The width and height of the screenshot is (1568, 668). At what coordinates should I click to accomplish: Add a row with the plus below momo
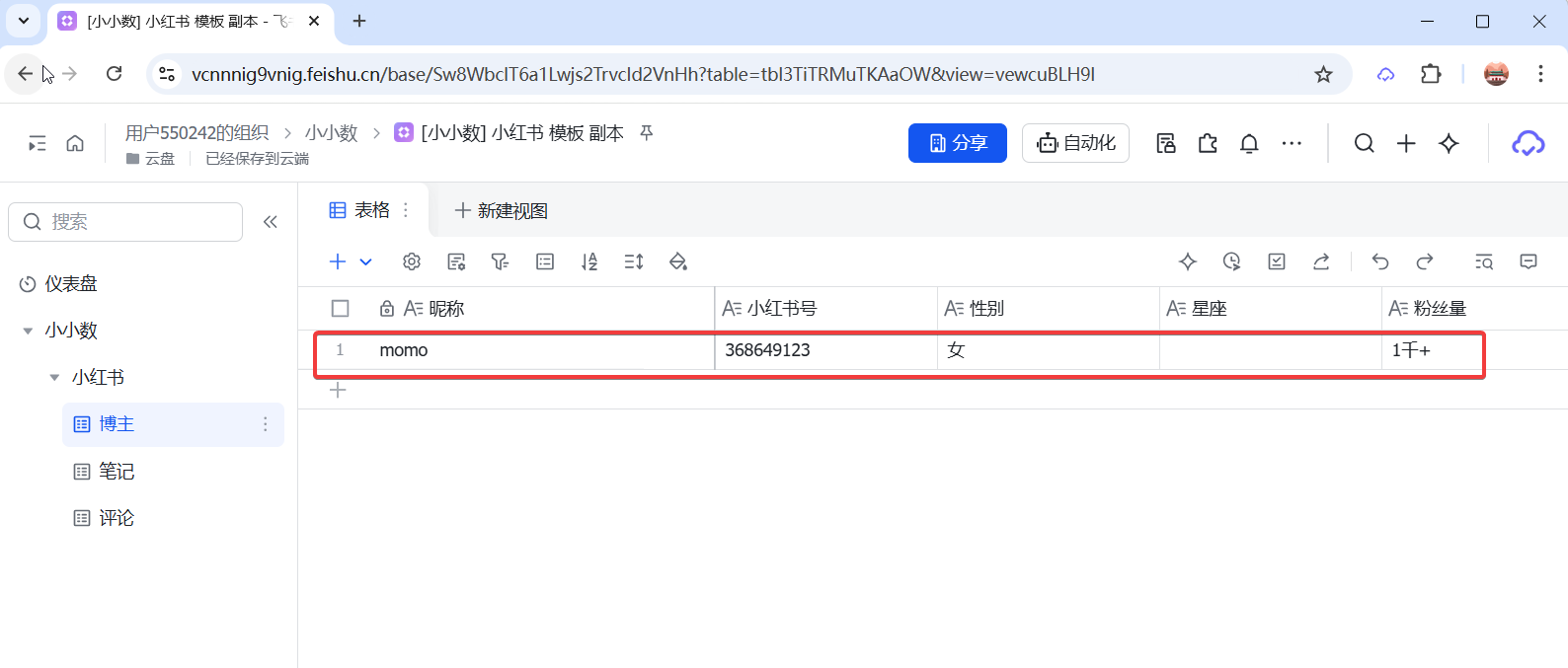pyautogui.click(x=338, y=390)
